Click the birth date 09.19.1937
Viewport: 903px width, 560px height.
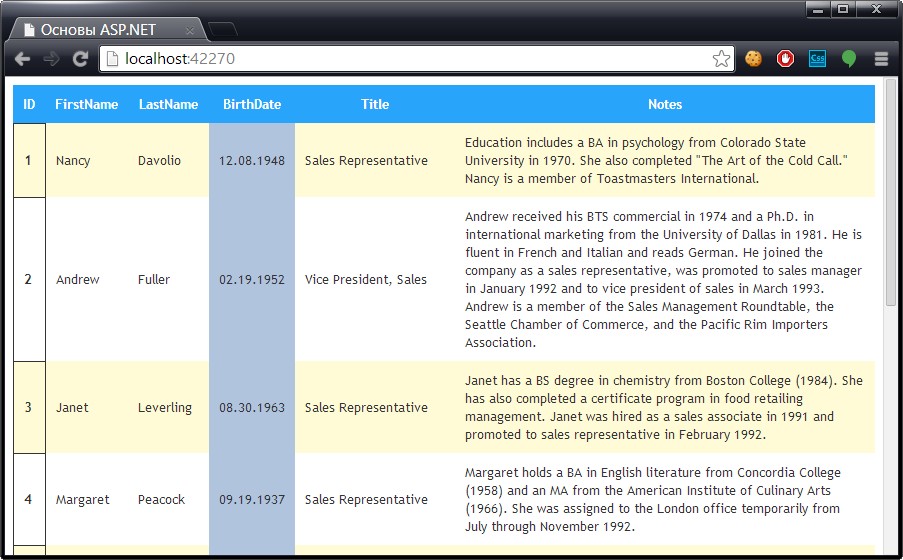(252, 500)
